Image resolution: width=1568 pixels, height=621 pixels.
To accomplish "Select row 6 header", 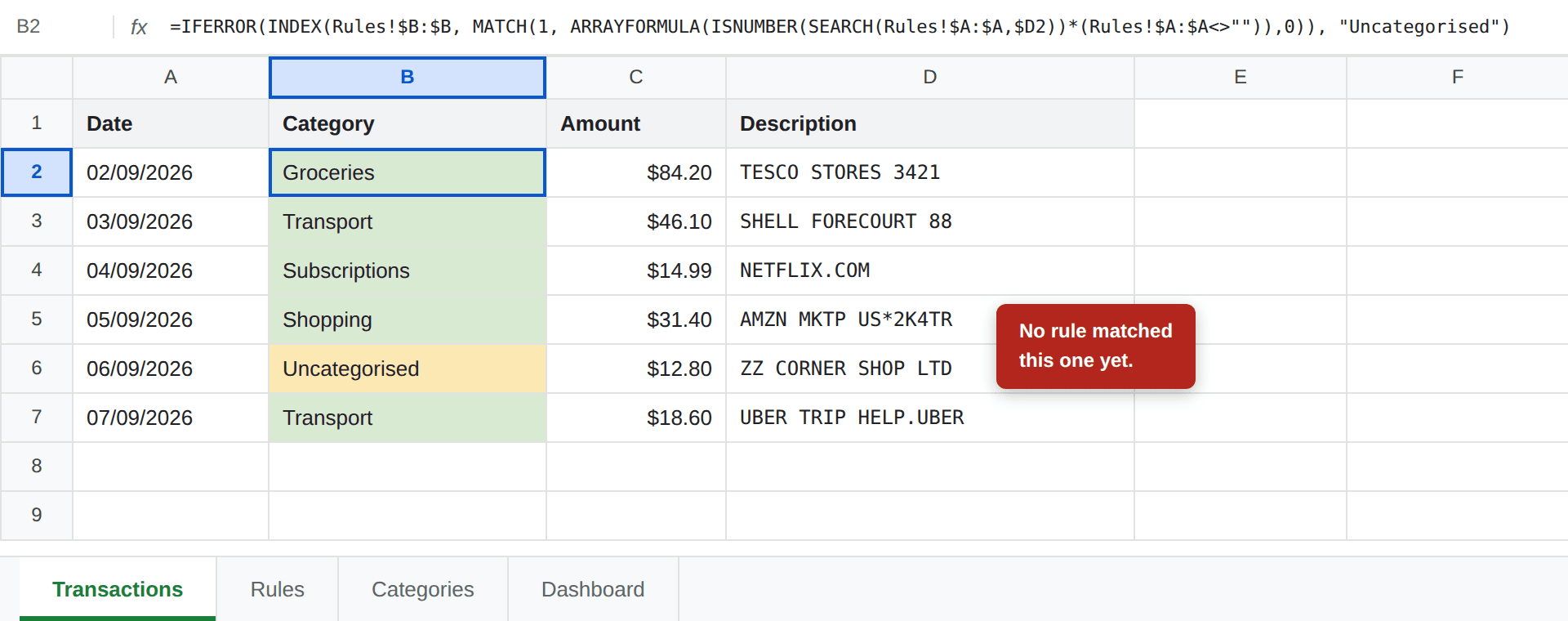I will [37, 369].
